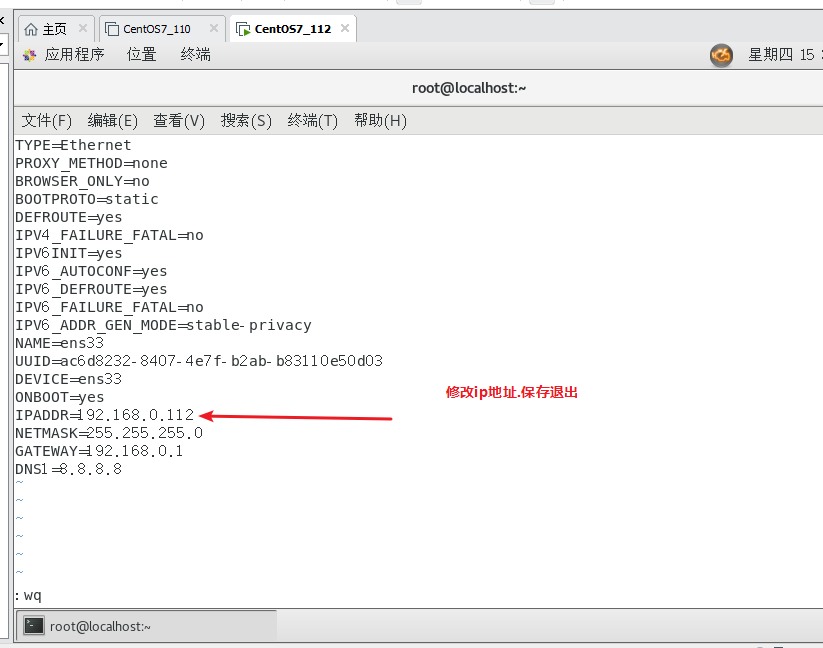Click the UUID line
The width and height of the screenshot is (823, 648).
point(199,361)
